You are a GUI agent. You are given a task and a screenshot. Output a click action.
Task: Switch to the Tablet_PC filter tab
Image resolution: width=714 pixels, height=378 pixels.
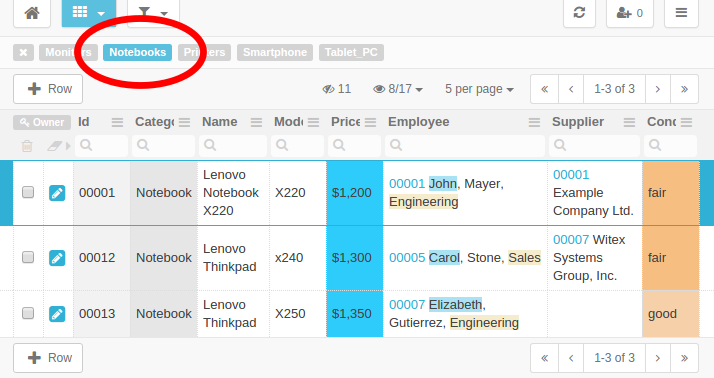(x=351, y=52)
